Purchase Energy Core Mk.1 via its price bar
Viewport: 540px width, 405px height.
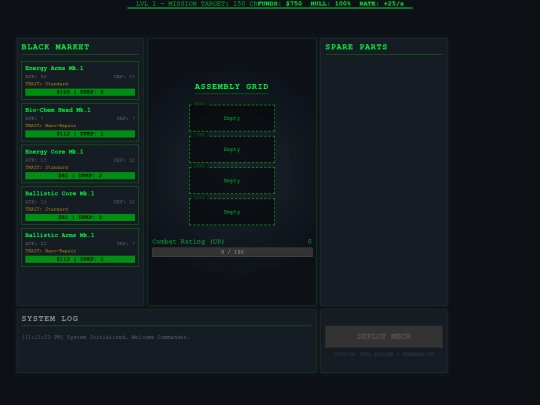click(x=80, y=175)
